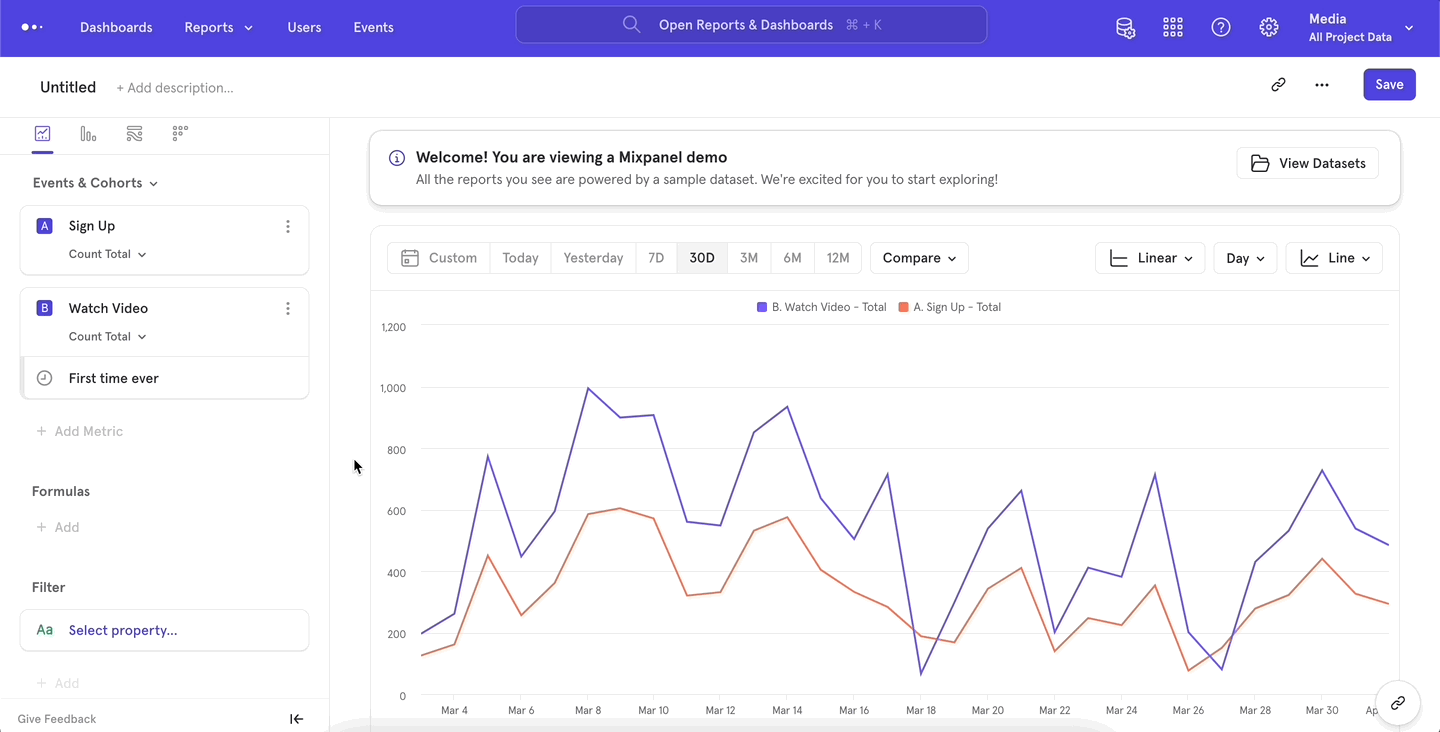
Task: Open the settings gear icon
Action: pyautogui.click(x=1269, y=28)
